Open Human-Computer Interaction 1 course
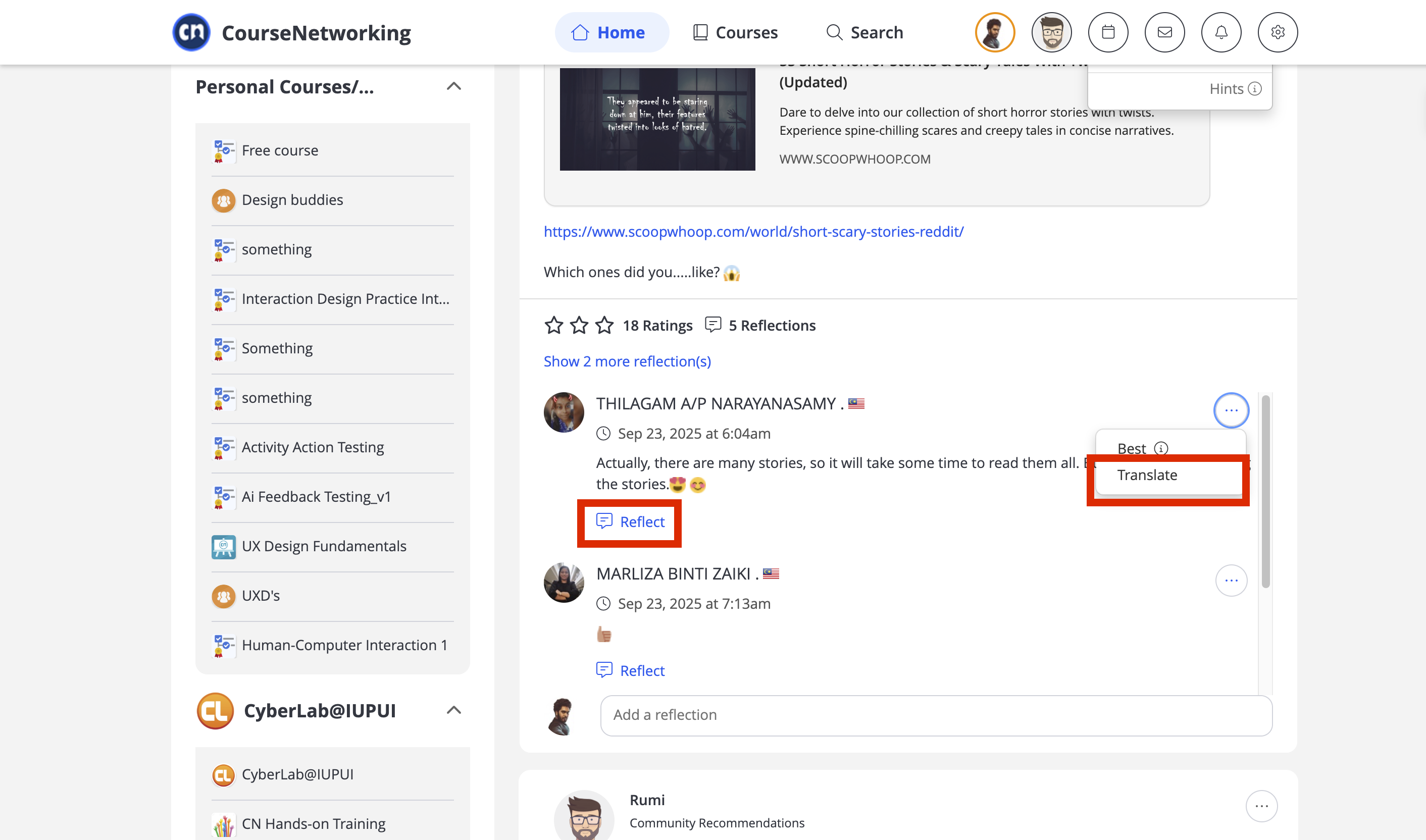 333,646
